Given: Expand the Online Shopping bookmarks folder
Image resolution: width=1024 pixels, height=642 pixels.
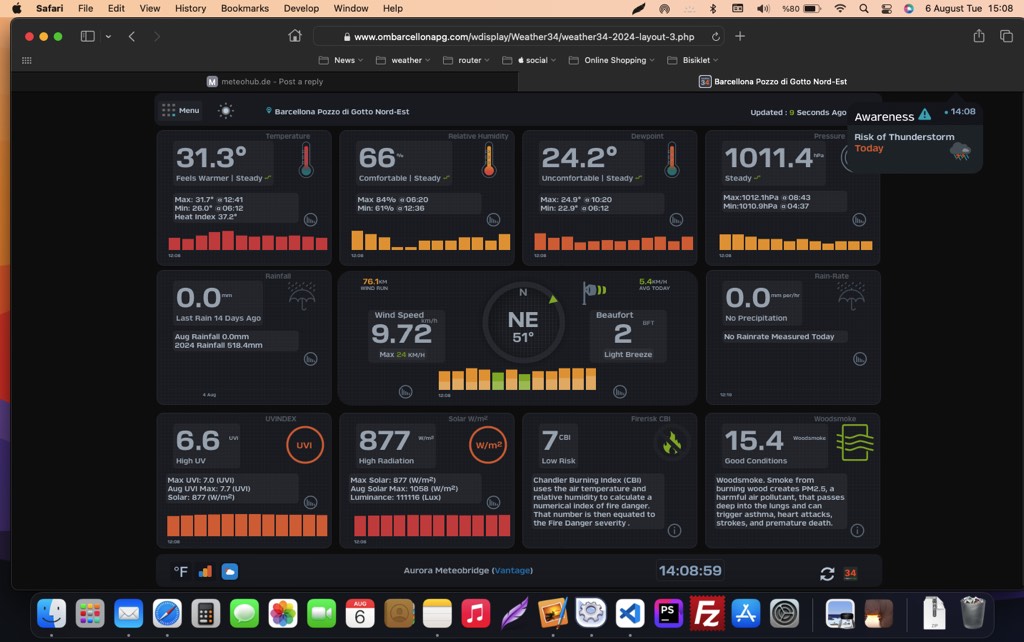Looking at the screenshot, I should coord(614,60).
